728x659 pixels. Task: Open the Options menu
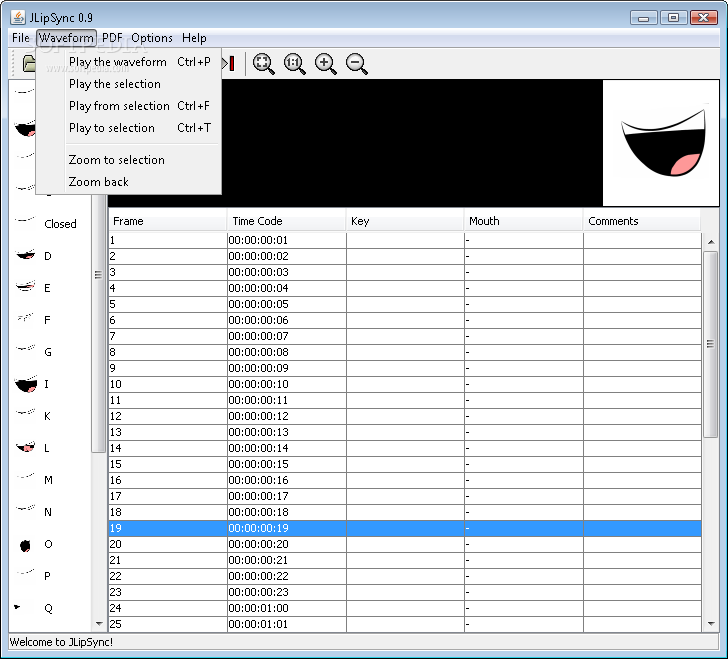(152, 38)
